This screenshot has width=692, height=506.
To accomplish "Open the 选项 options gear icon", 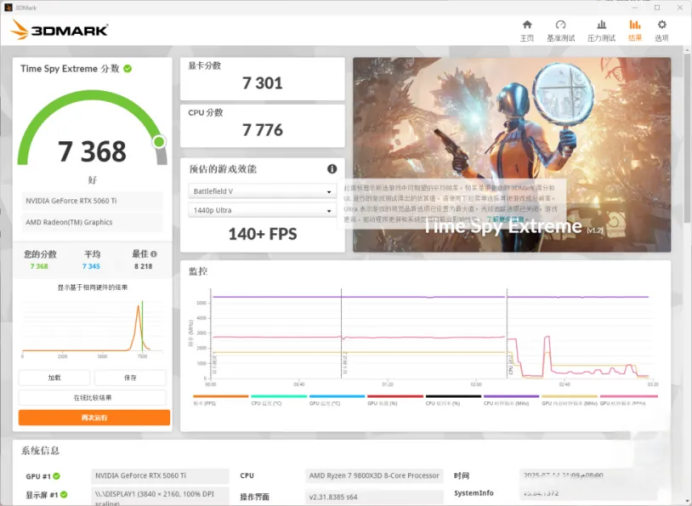I will tap(662, 25).
